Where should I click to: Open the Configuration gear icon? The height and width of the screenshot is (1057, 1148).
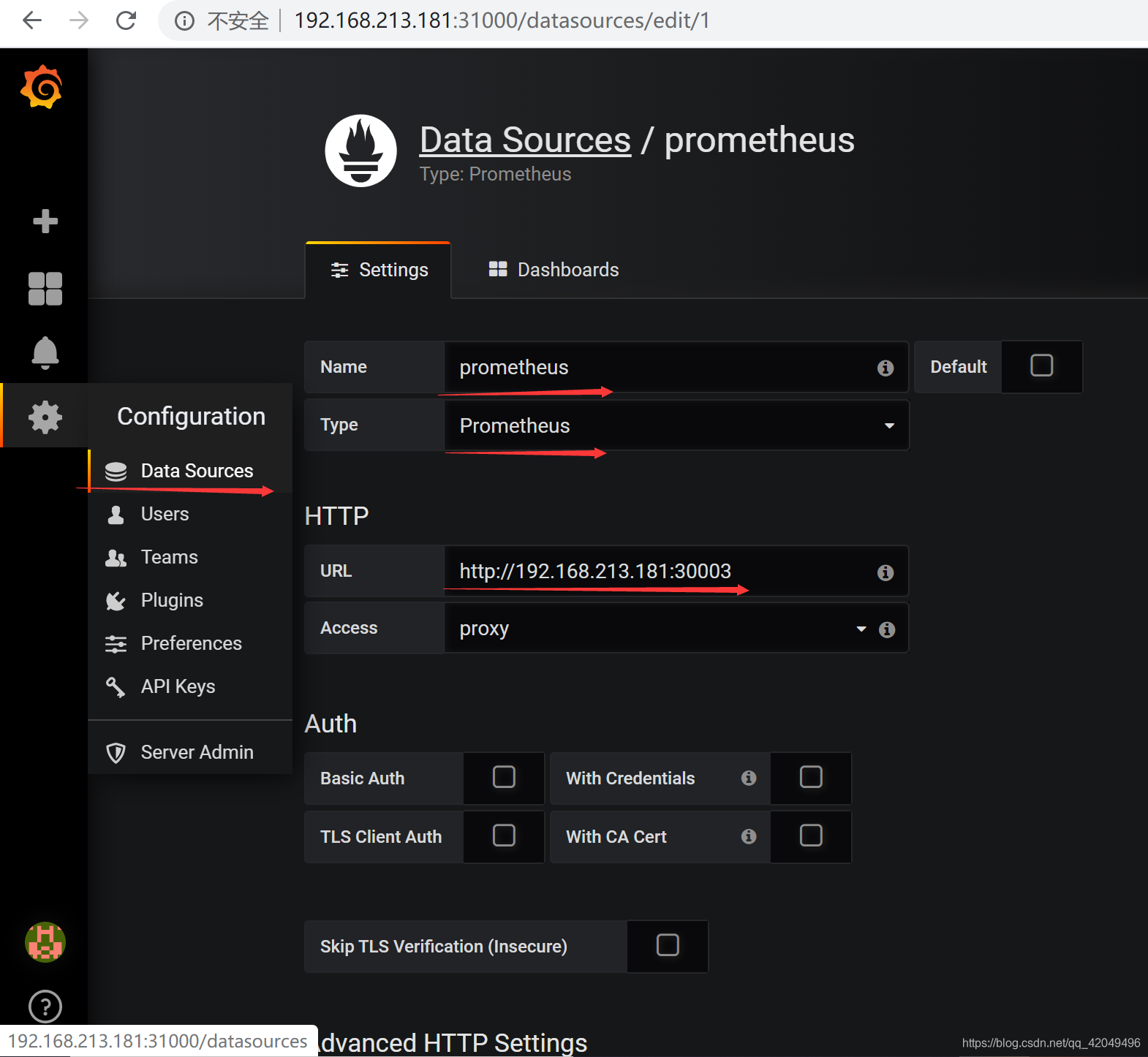click(45, 417)
